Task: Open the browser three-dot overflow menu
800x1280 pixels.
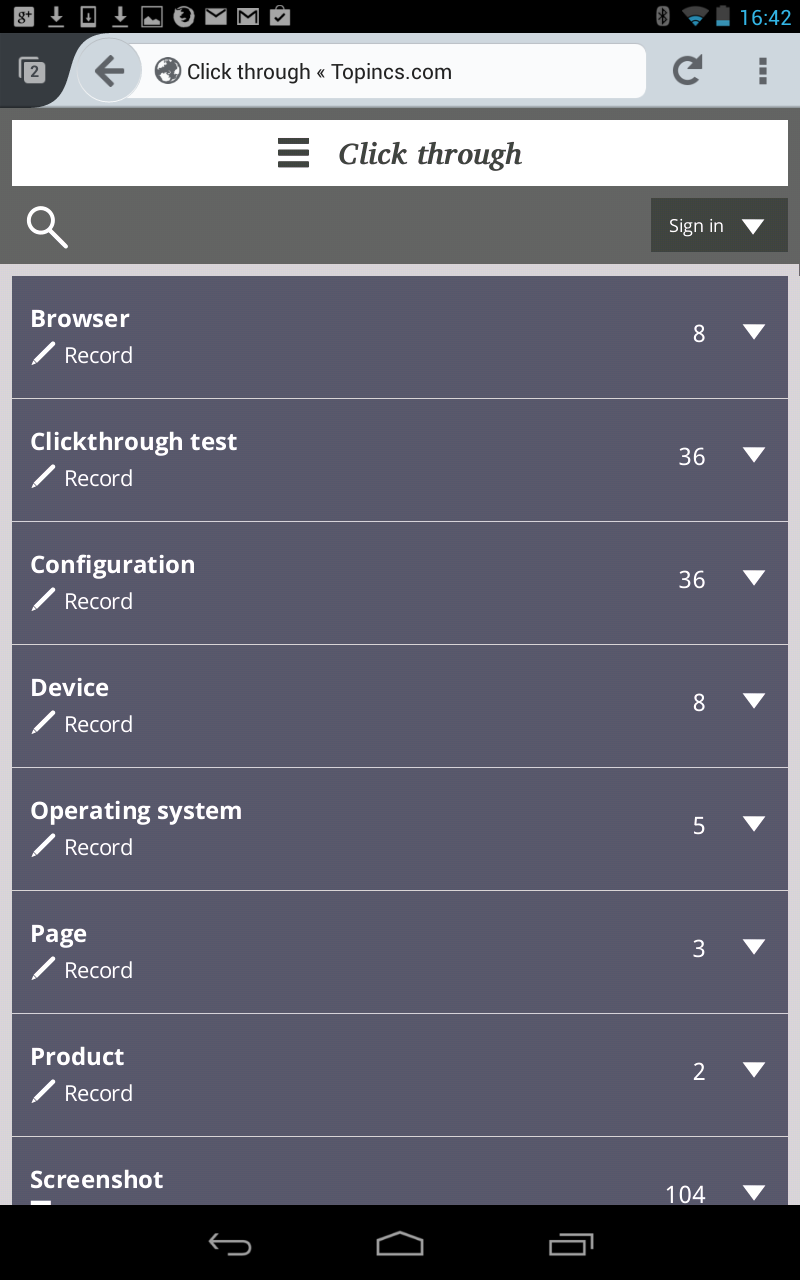Action: click(x=762, y=71)
